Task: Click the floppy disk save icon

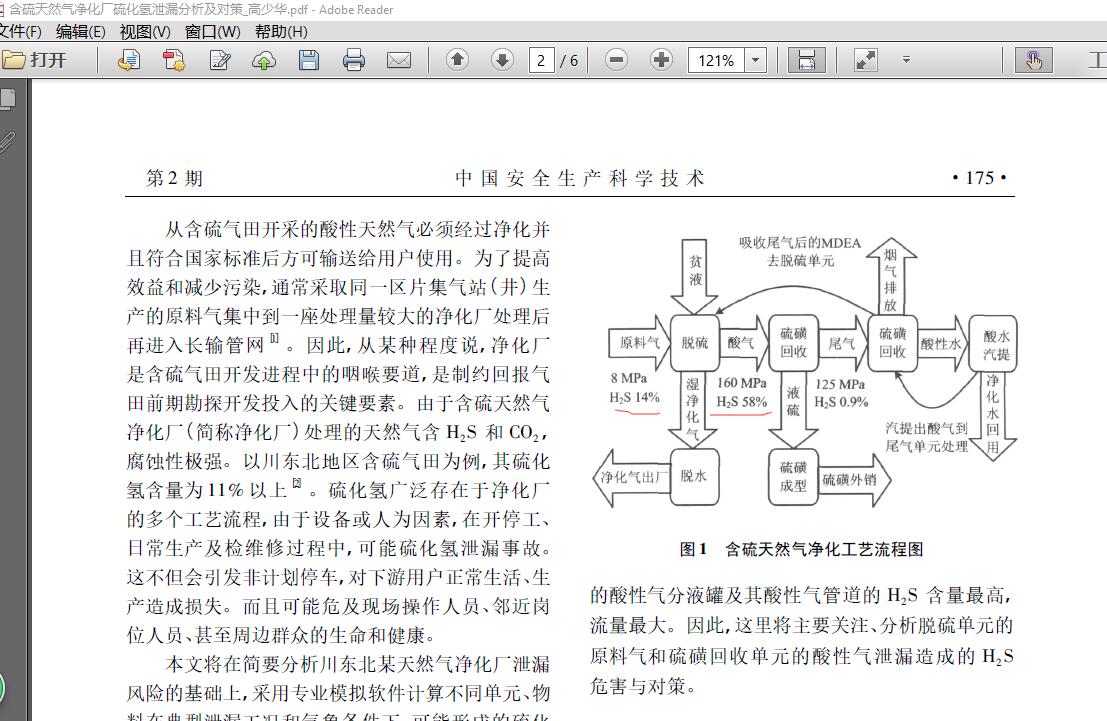Action: pos(309,60)
